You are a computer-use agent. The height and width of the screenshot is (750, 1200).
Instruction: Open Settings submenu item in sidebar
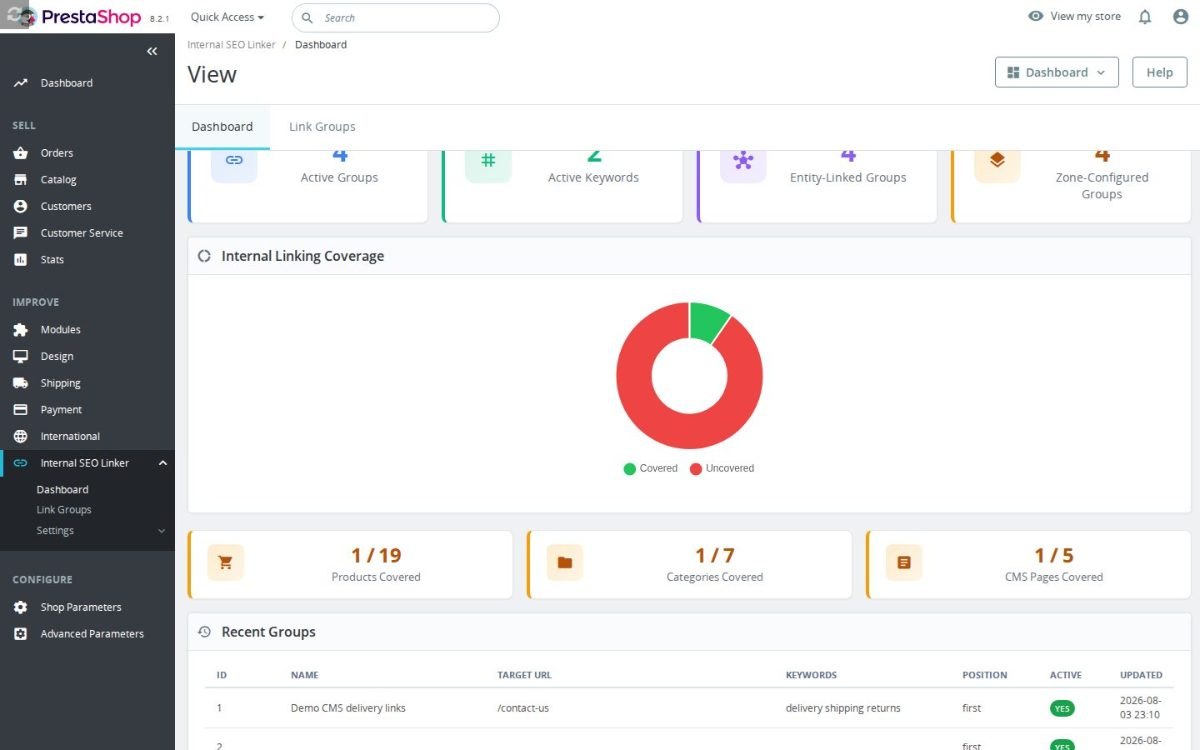[x=55, y=531]
